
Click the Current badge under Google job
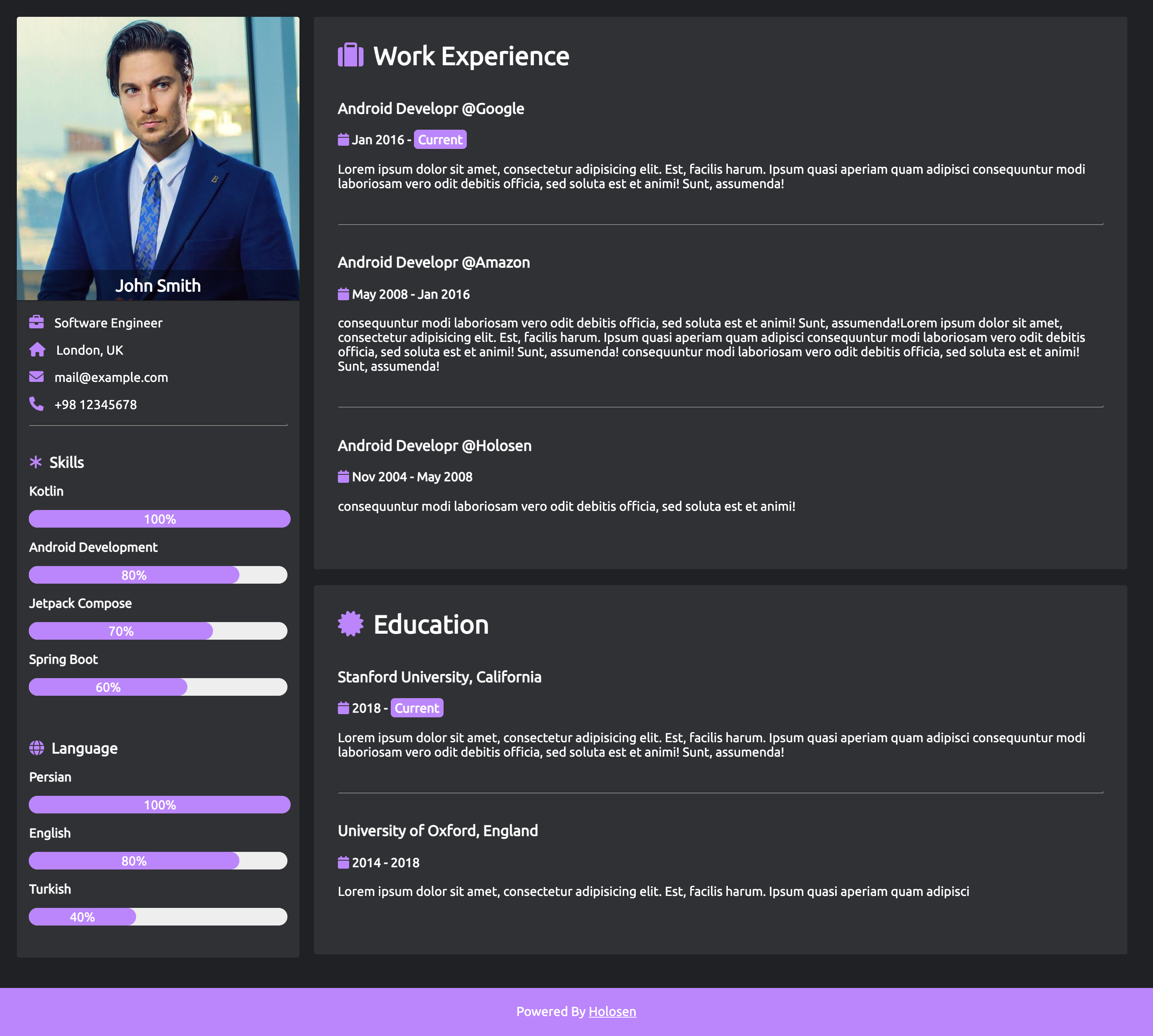440,139
